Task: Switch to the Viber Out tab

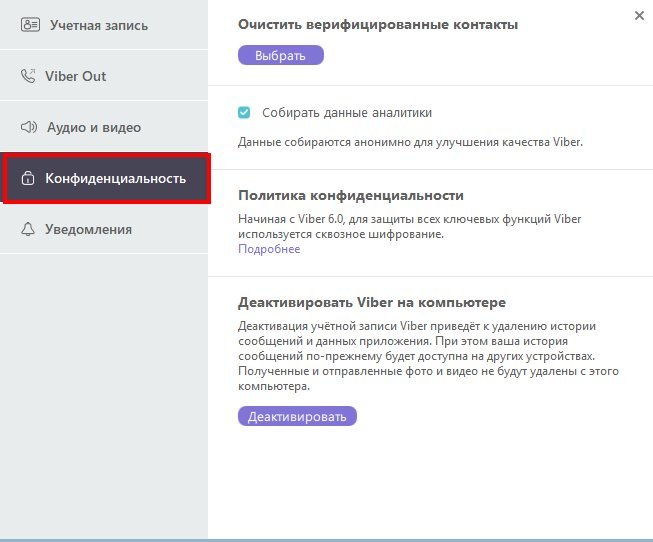Action: [75, 76]
